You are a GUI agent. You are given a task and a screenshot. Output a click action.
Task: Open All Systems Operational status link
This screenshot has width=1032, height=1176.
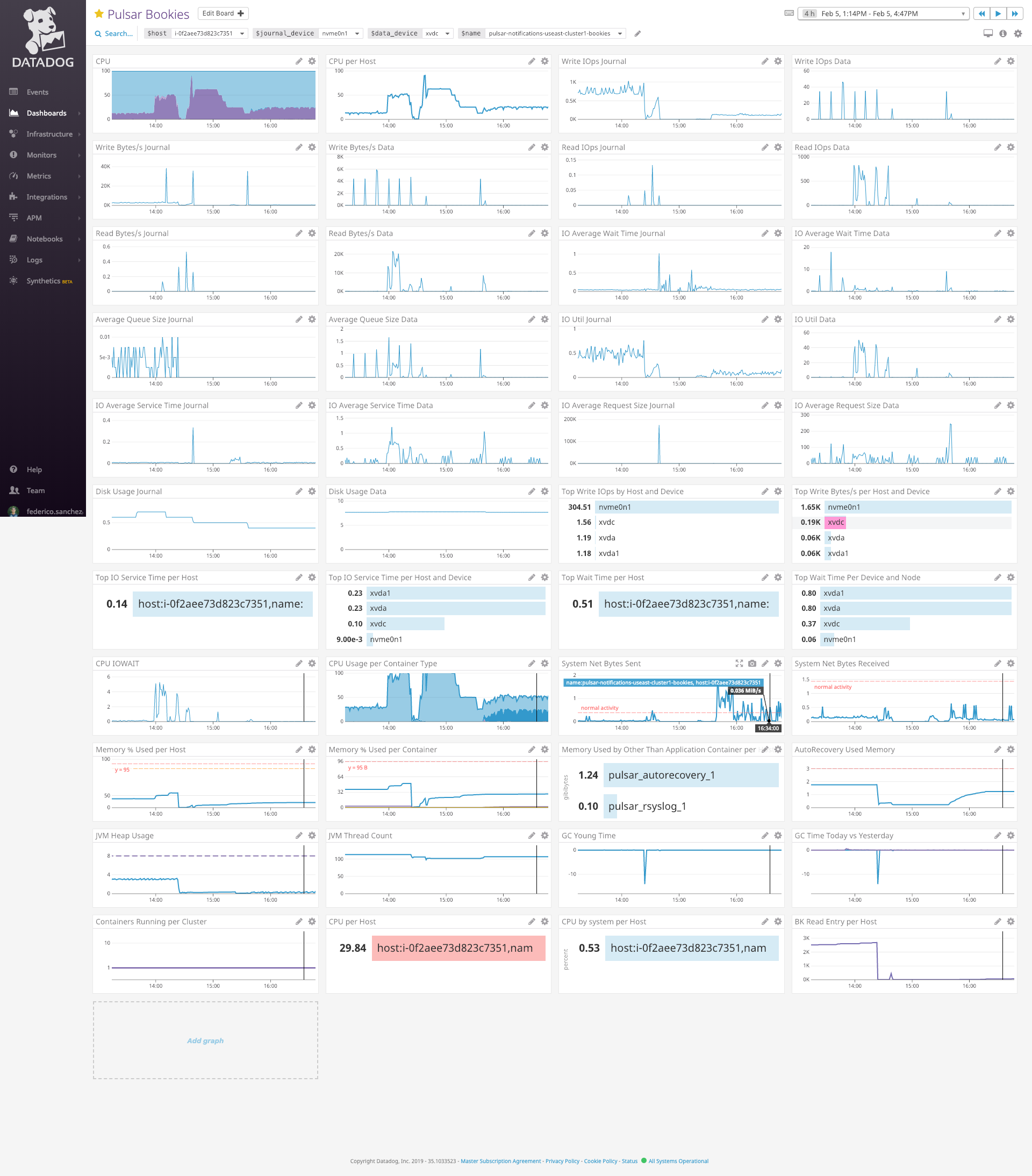point(678,1161)
